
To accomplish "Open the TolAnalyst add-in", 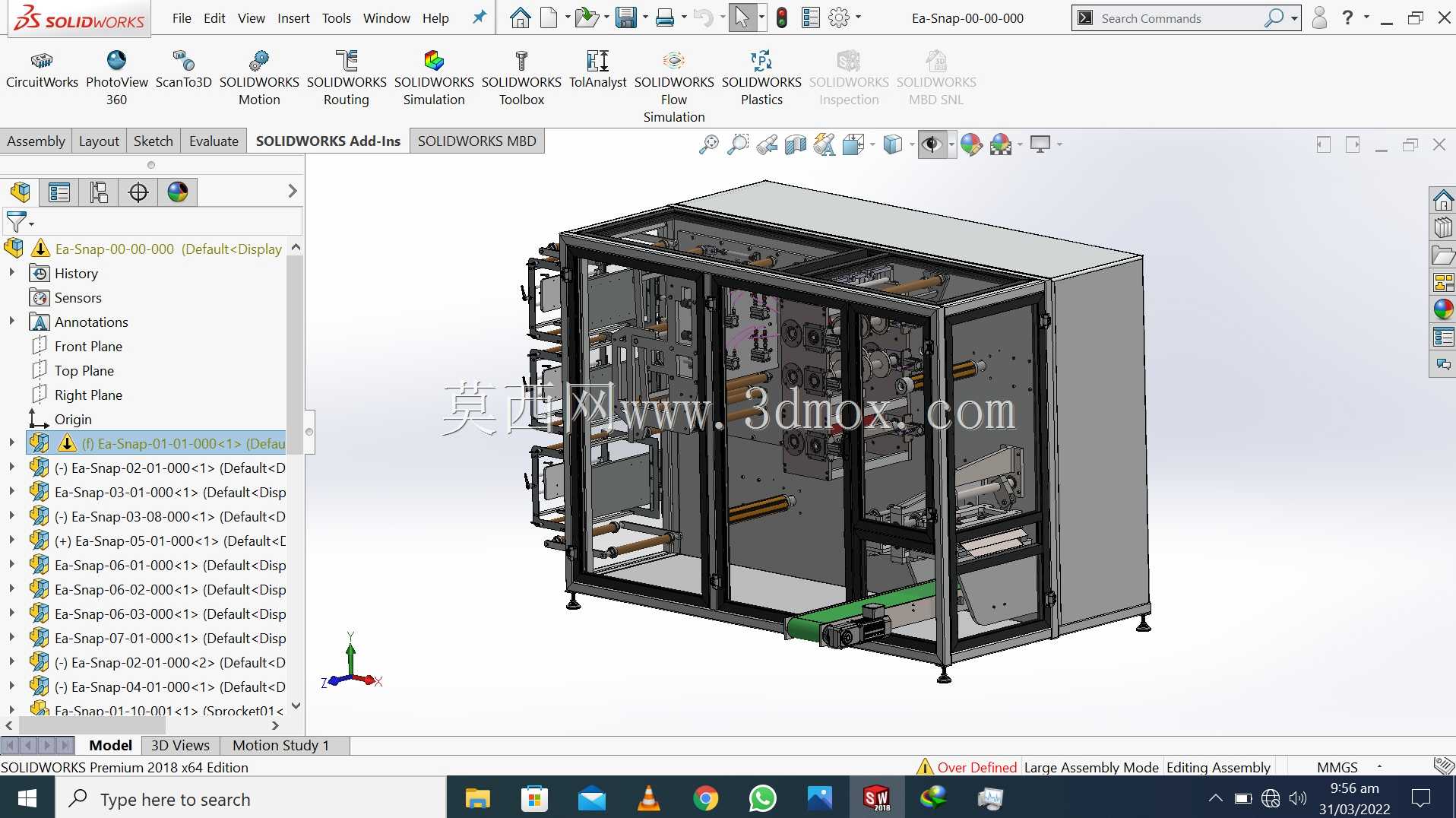I will (x=597, y=70).
